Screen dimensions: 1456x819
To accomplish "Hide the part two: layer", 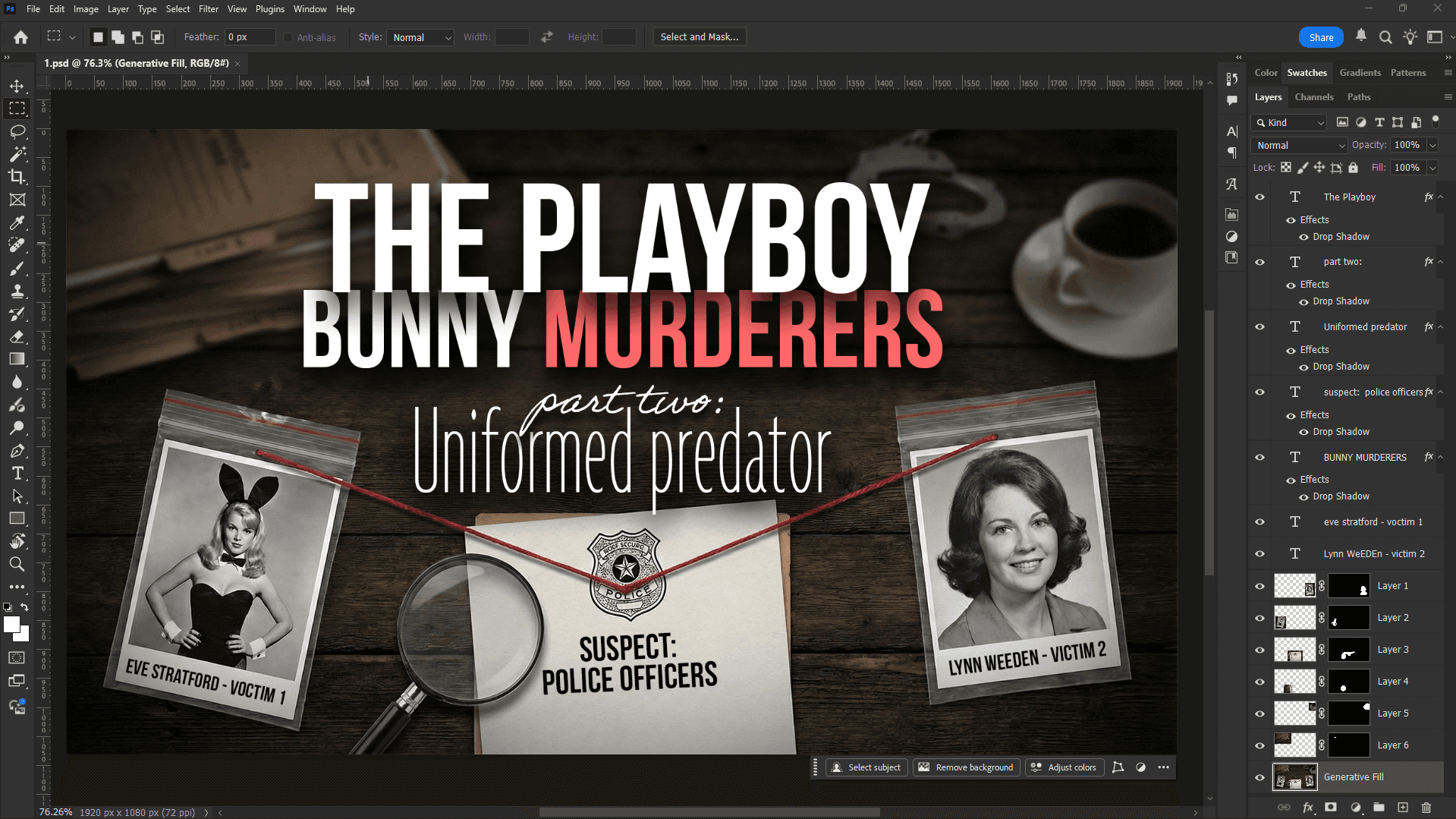I will 1260,262.
